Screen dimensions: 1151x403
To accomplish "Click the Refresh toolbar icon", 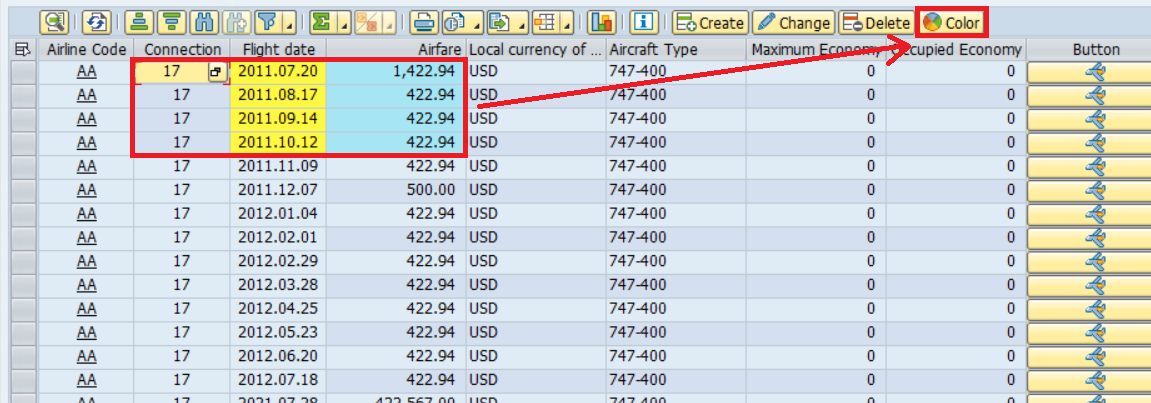I will [96, 23].
